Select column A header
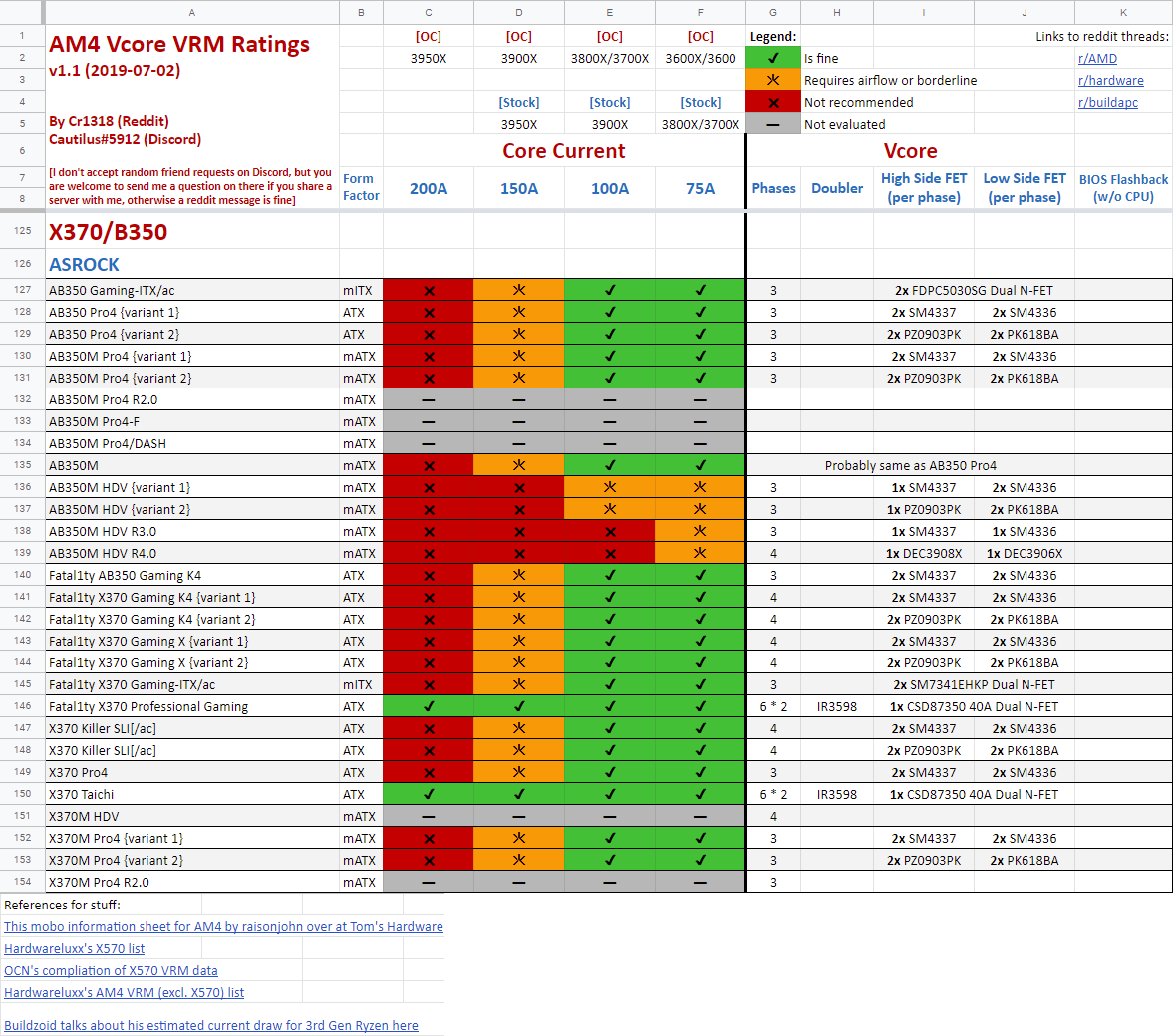This screenshot has width=1173, height=1036. (192, 13)
